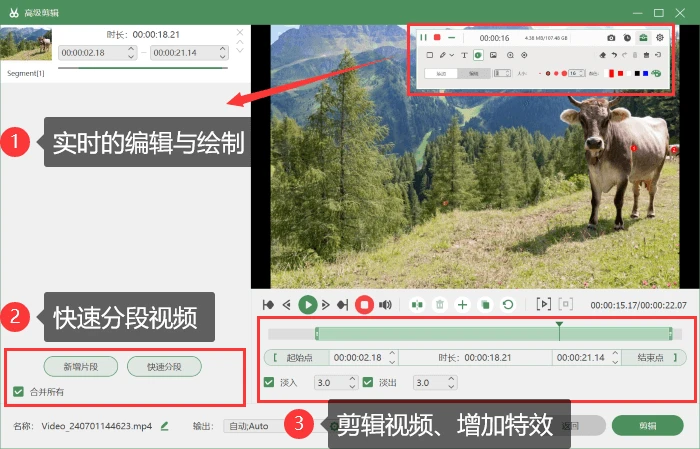Increase timeline start time 00:00:02.18 stepper

pos(392,353)
